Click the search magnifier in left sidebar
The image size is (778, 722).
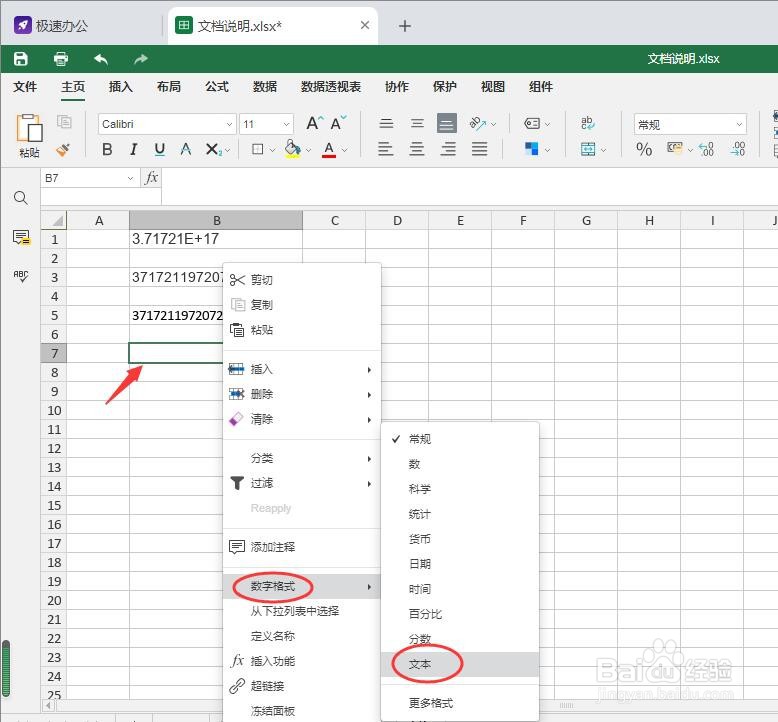pos(20,198)
